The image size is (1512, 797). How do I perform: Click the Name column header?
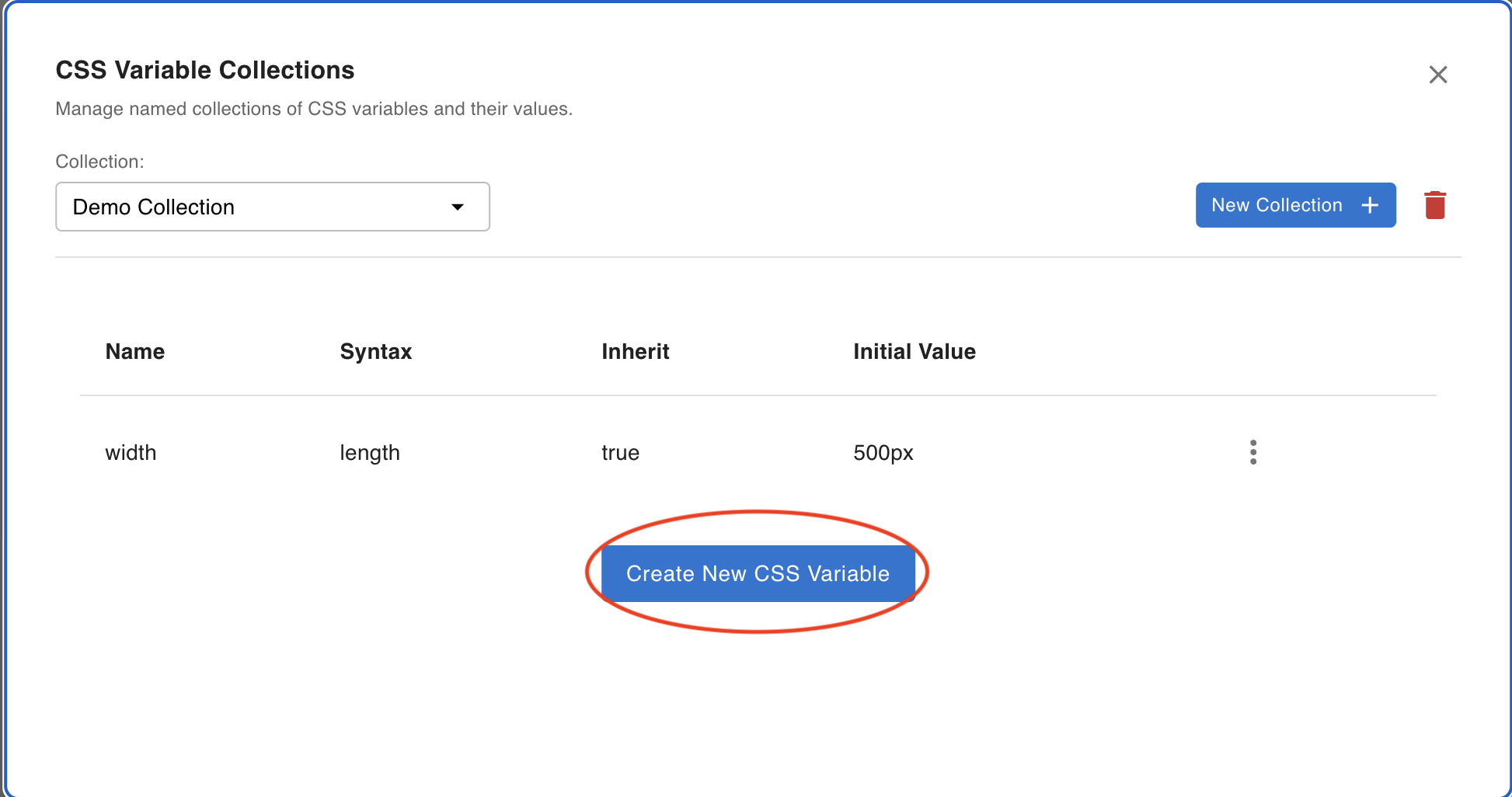coord(135,352)
